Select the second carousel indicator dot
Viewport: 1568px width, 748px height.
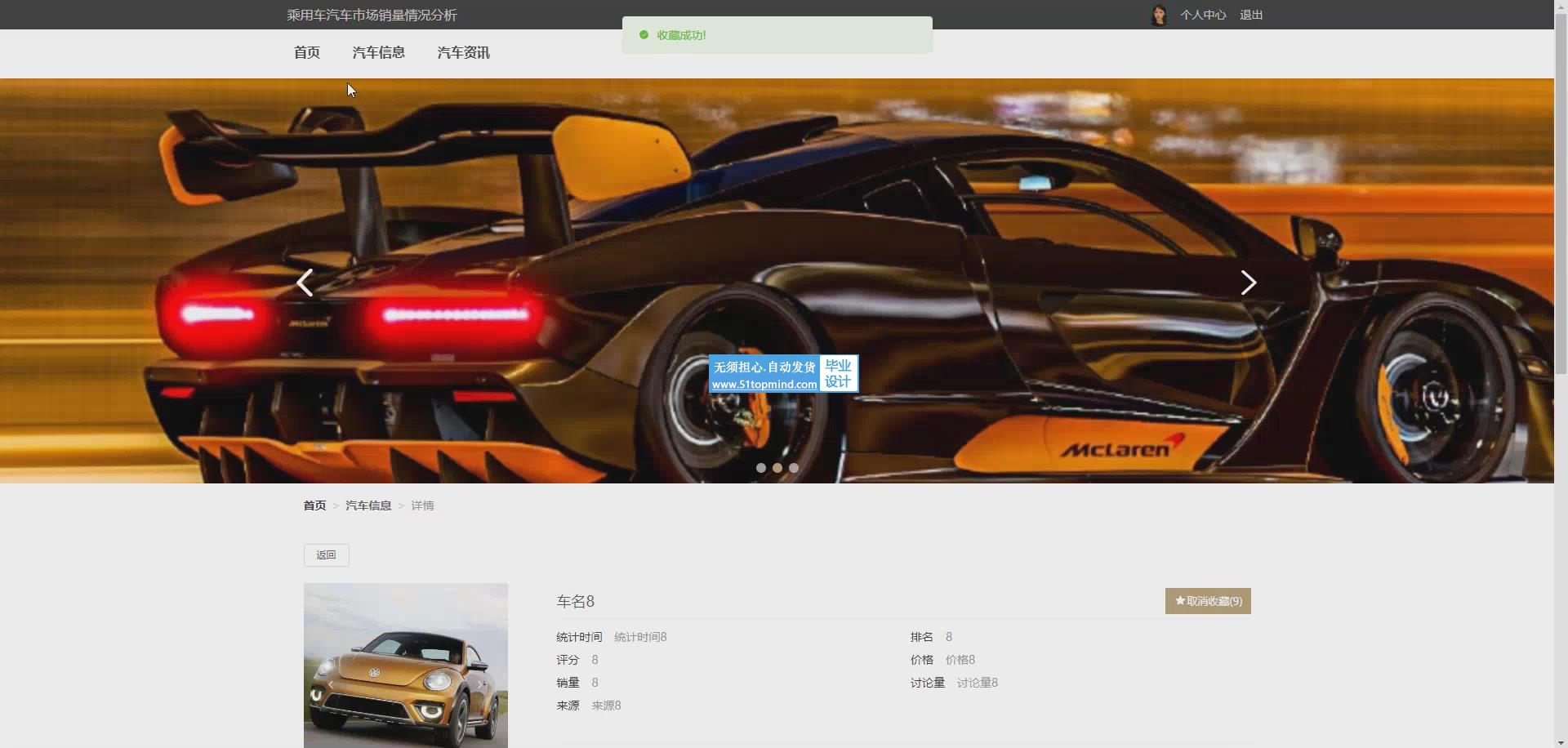(777, 468)
